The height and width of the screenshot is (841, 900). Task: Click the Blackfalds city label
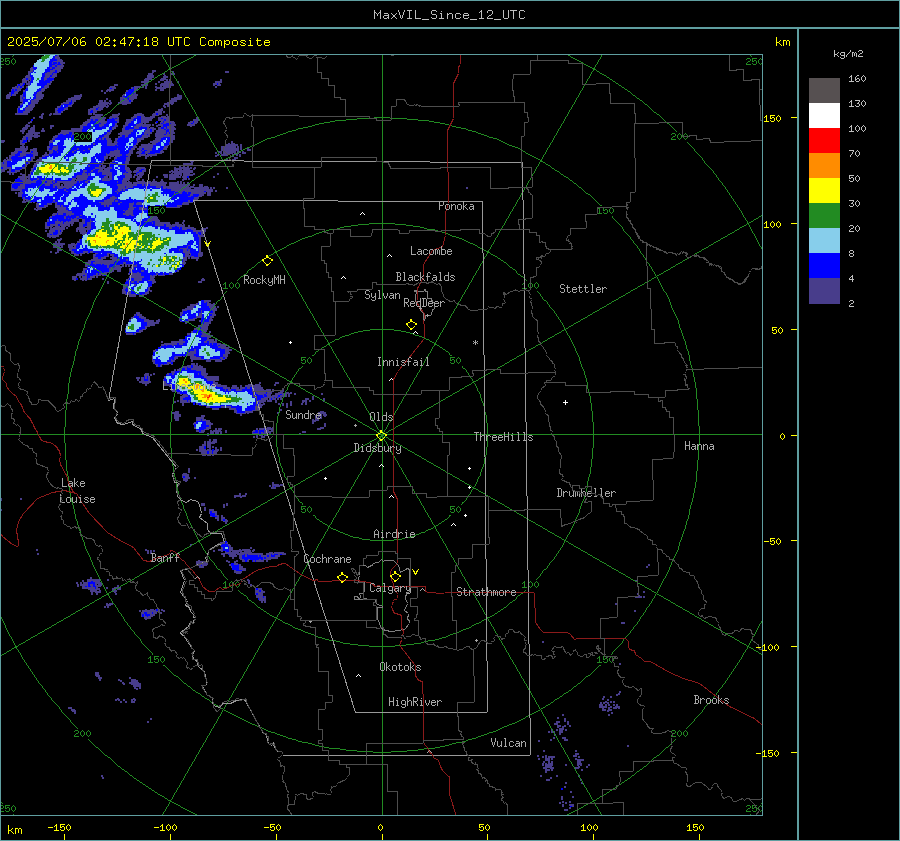pos(425,277)
